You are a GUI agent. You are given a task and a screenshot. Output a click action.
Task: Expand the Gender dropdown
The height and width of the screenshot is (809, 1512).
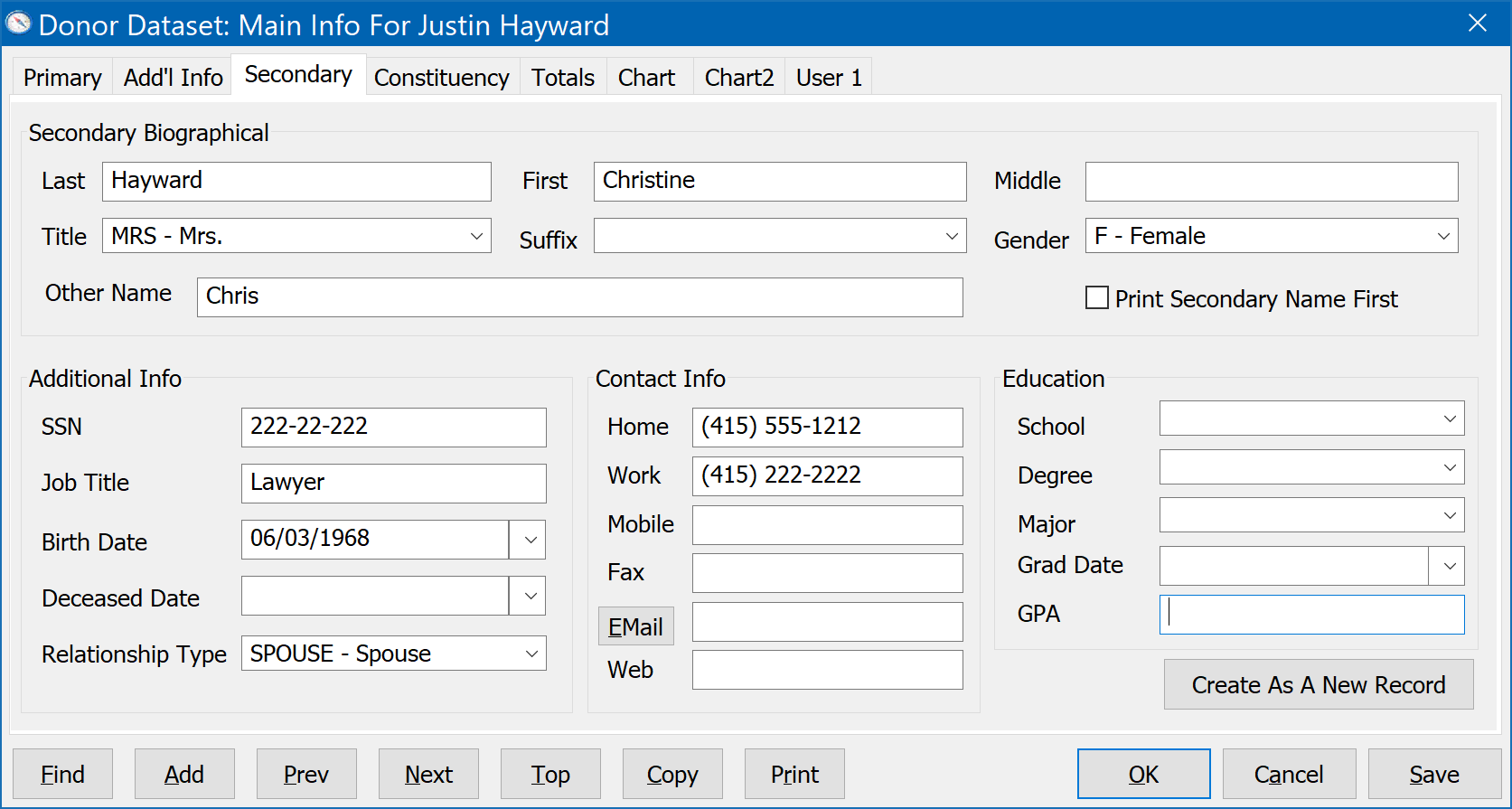pos(1443,236)
